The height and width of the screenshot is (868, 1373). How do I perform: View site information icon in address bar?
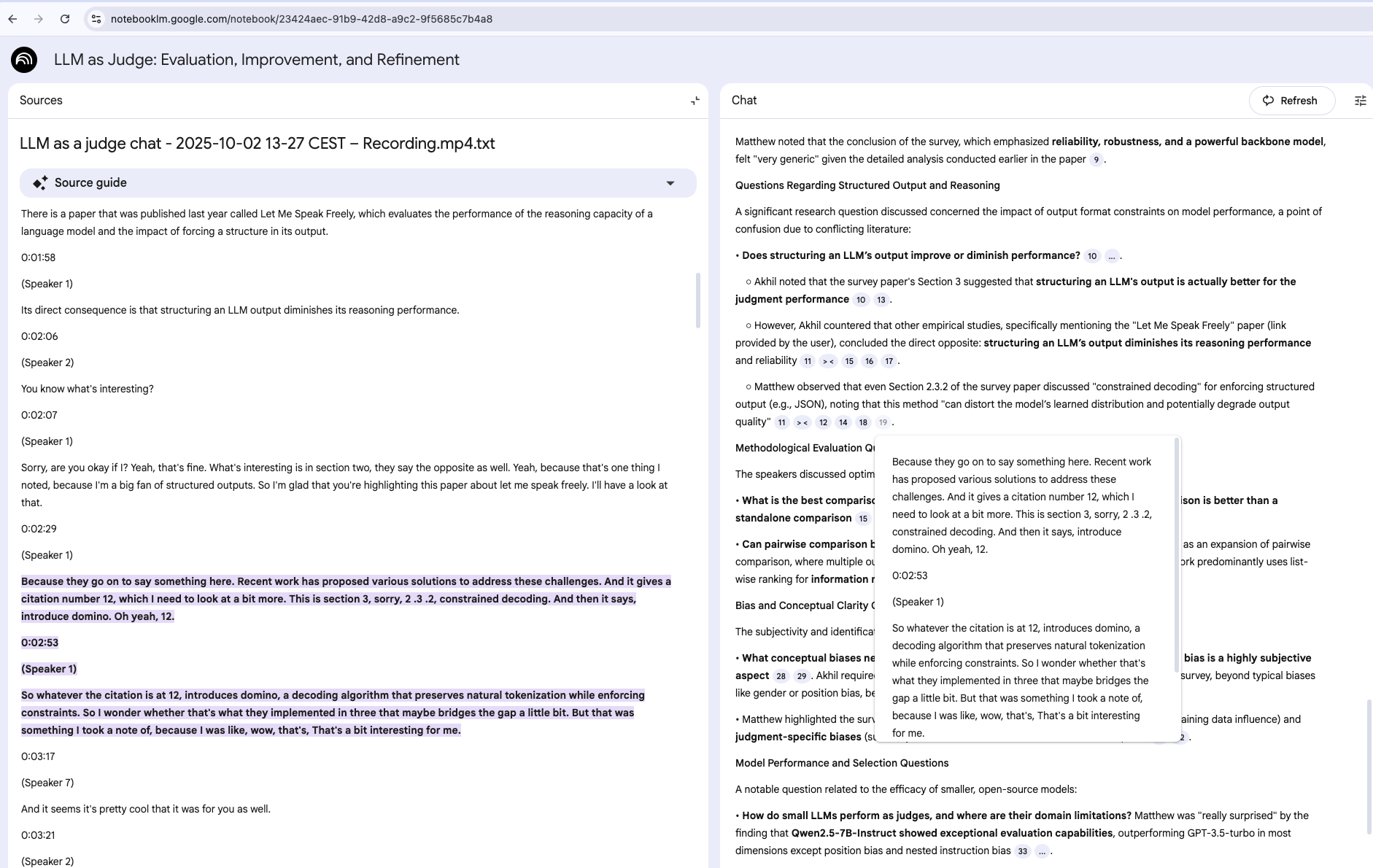(96, 19)
